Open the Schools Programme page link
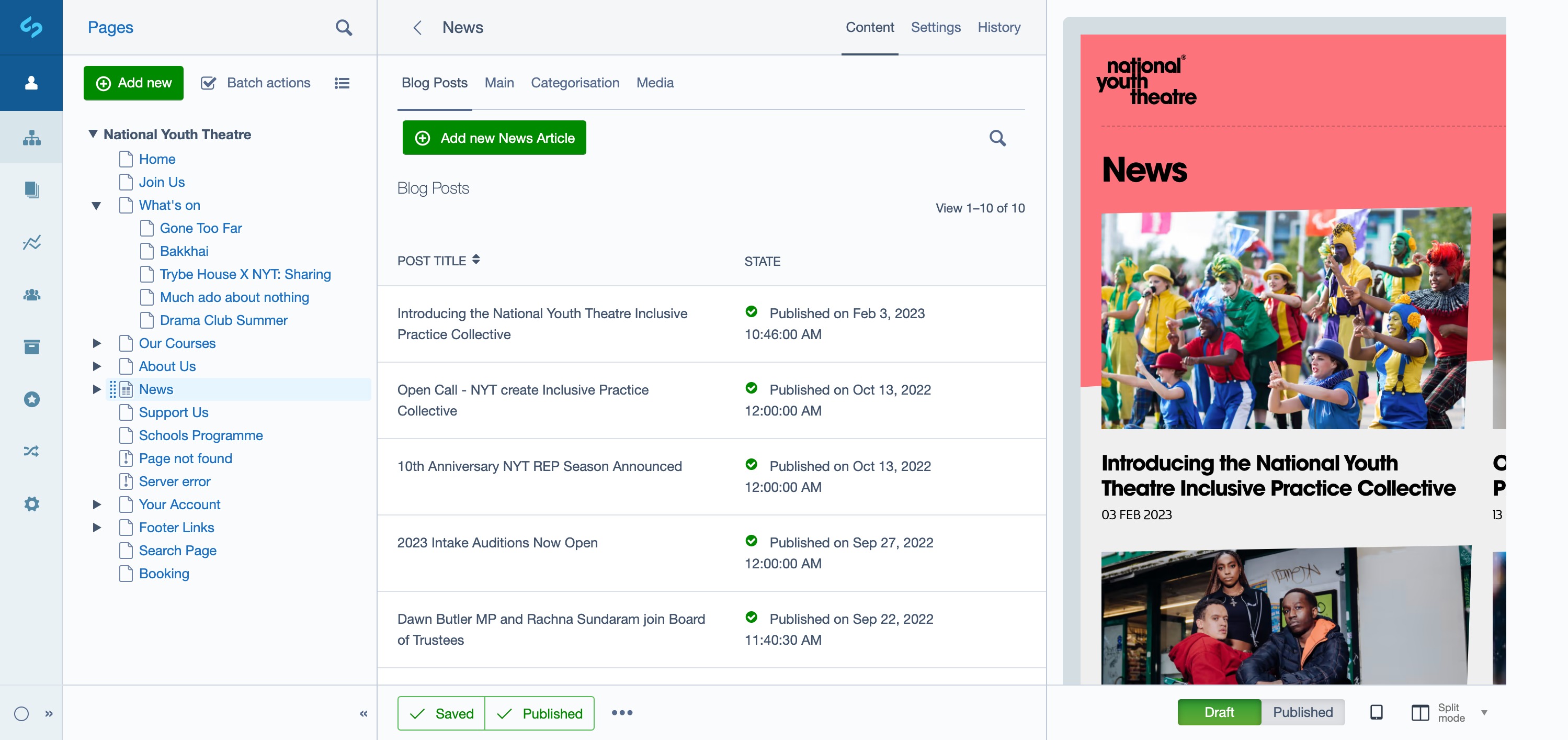This screenshot has width=1568, height=740. 200,435
